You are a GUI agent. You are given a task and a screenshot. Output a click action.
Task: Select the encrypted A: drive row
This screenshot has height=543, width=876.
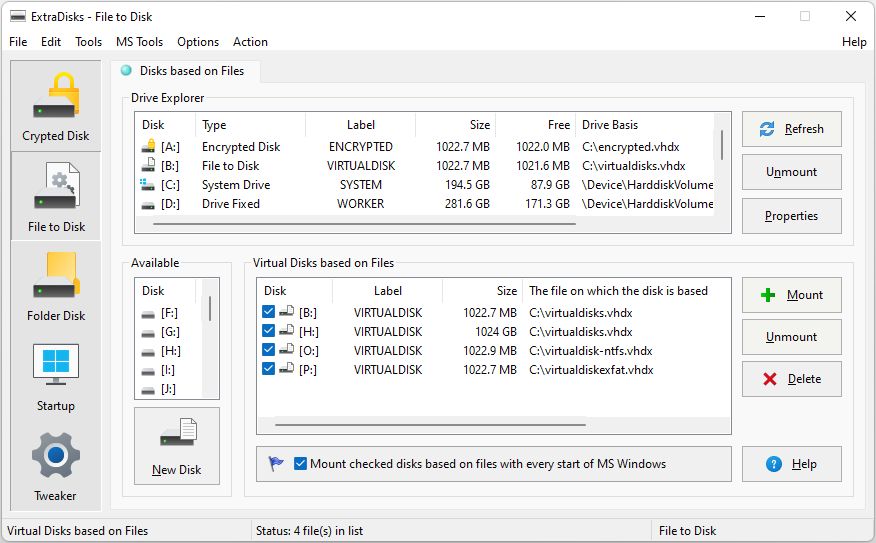click(x=240, y=147)
